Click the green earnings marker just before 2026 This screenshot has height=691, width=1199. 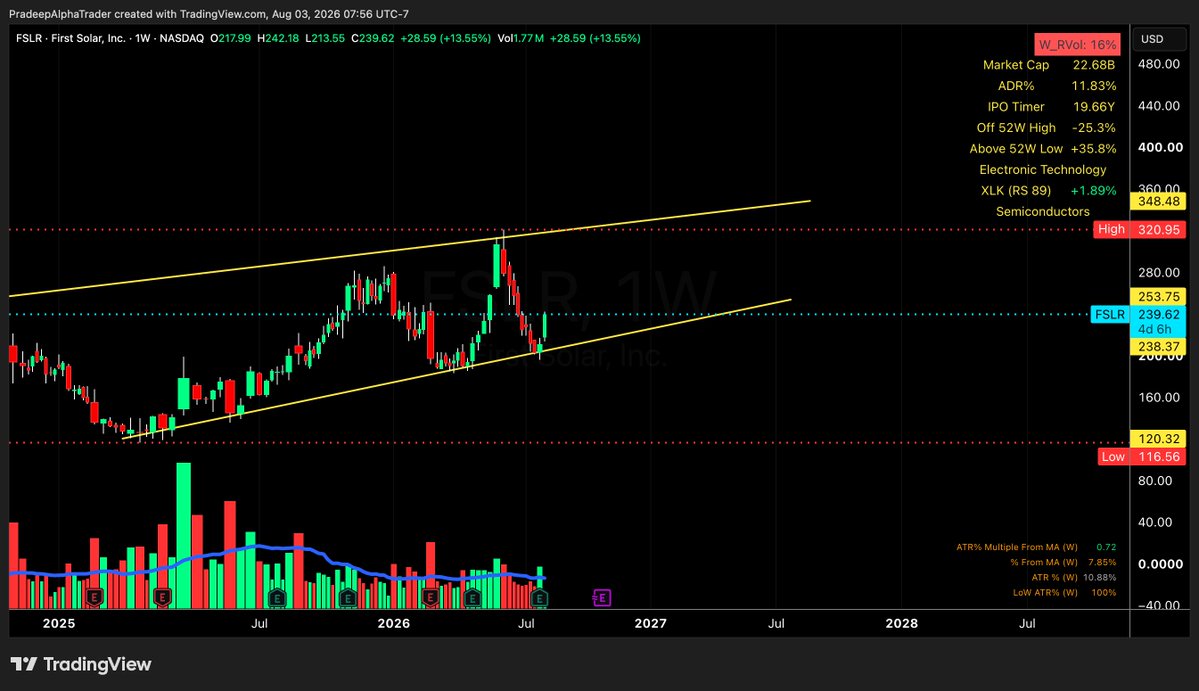click(348, 598)
